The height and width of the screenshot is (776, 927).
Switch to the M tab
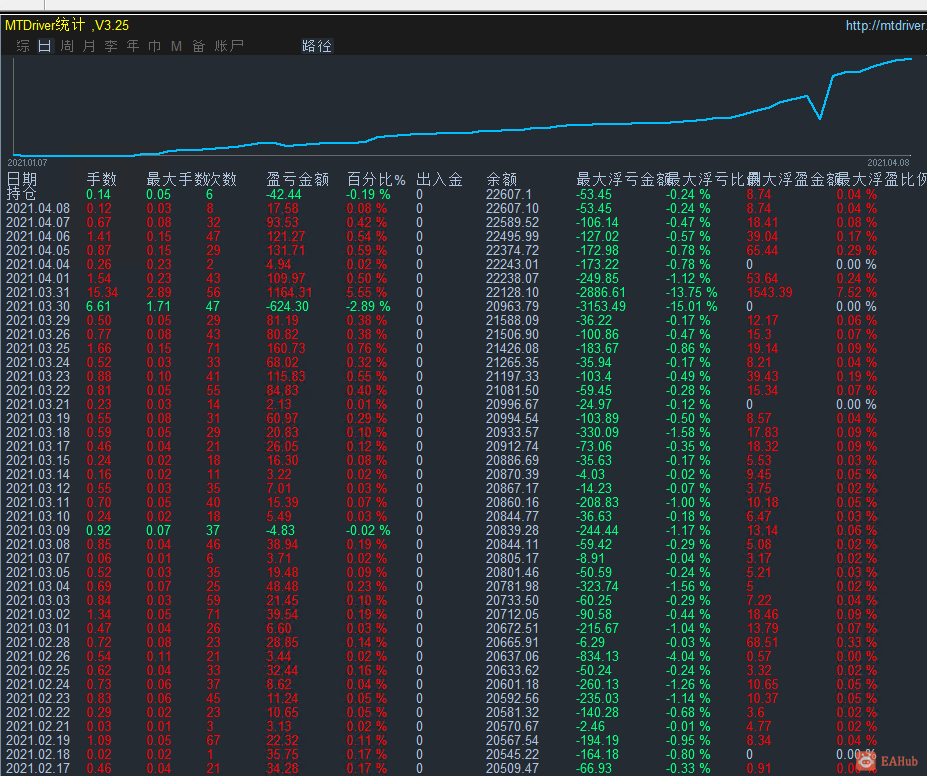coord(176,46)
